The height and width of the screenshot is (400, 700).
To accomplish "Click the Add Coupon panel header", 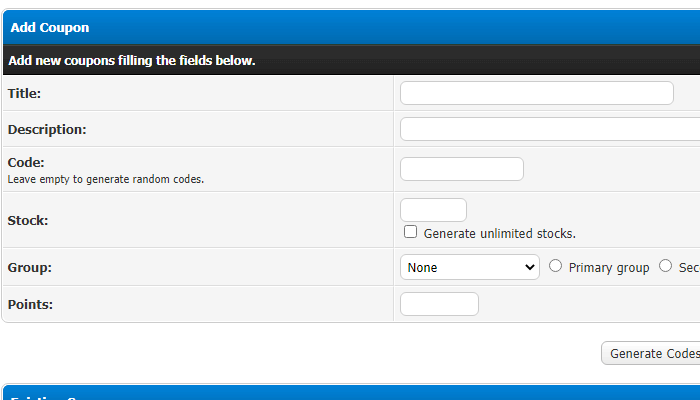I will pos(50,27).
